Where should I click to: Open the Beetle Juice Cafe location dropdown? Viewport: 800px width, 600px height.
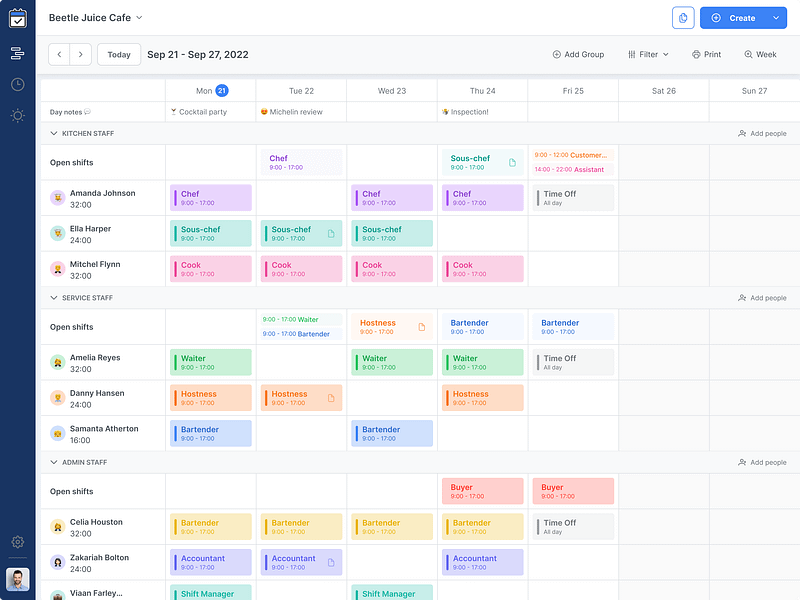[95, 18]
